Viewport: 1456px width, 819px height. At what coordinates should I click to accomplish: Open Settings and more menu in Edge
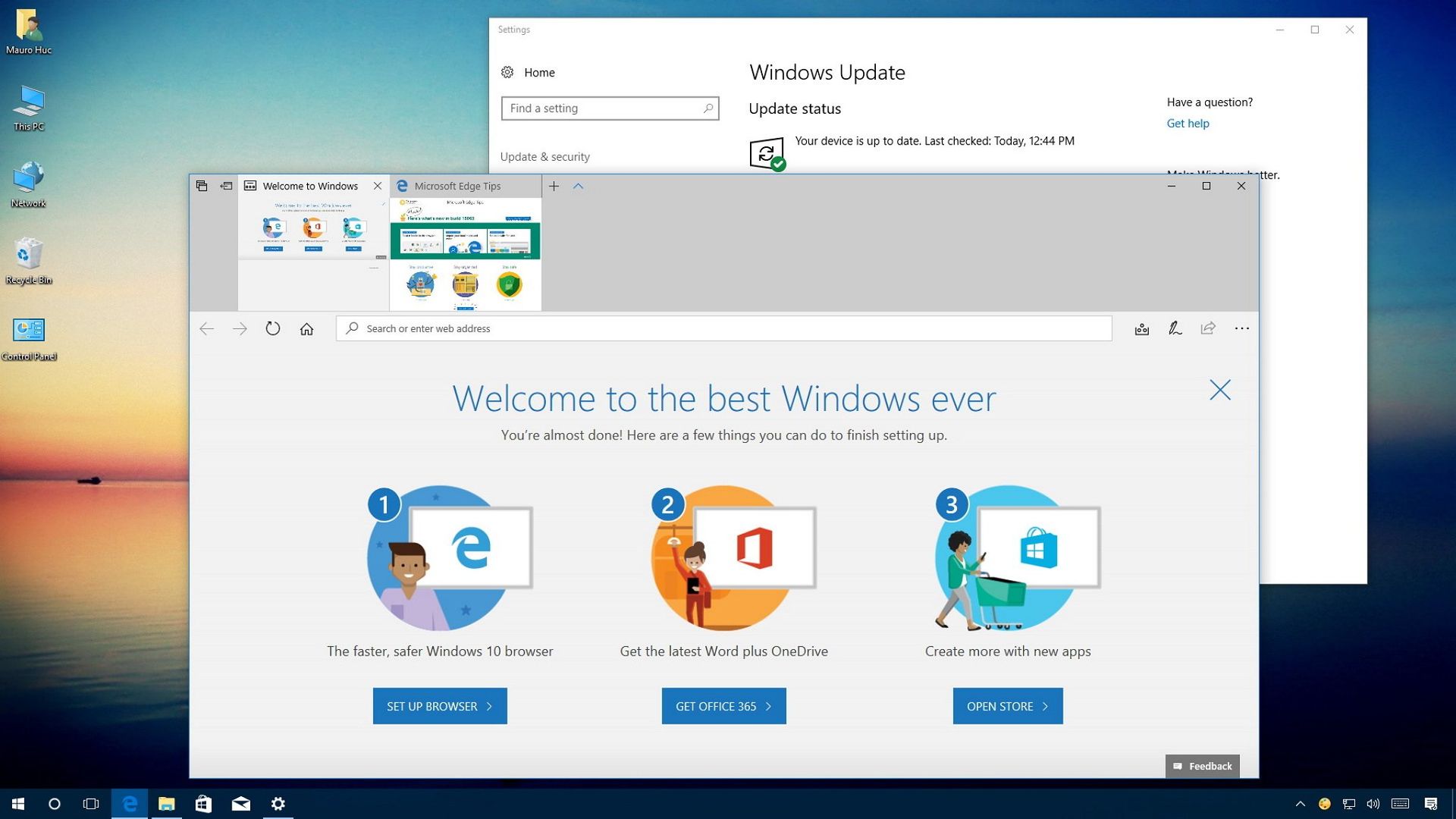tap(1242, 328)
